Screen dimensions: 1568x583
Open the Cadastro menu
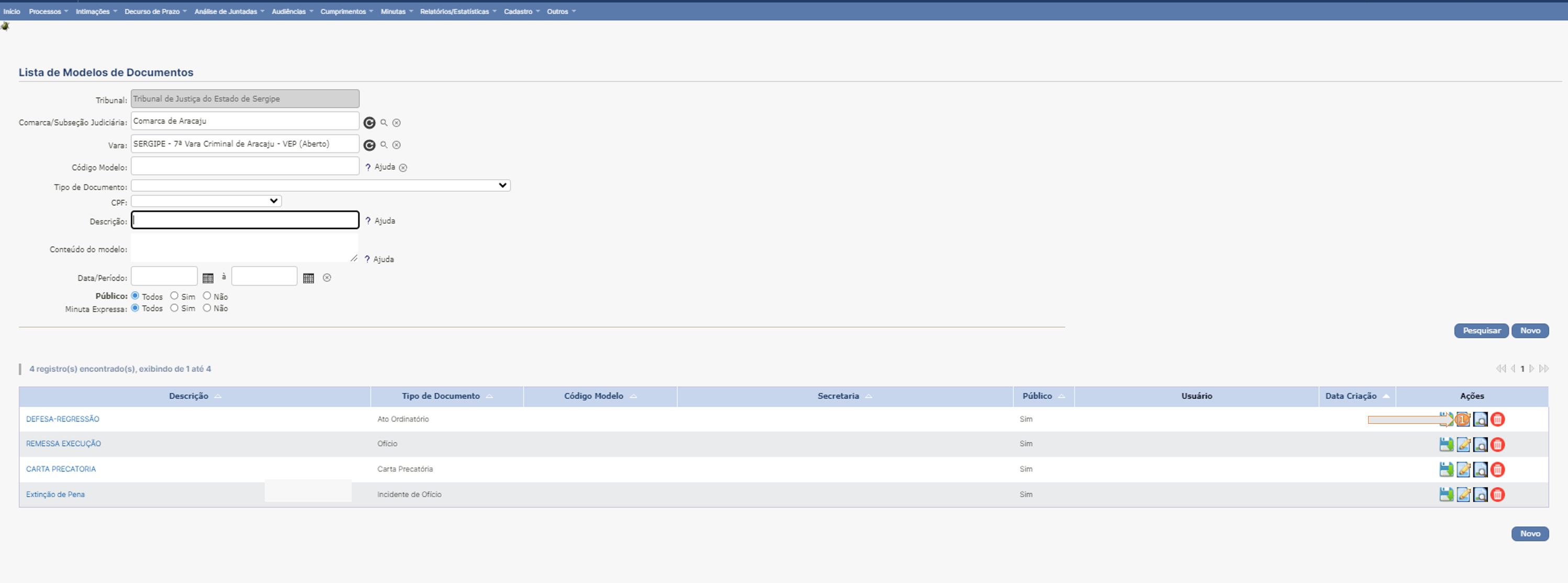(x=522, y=12)
